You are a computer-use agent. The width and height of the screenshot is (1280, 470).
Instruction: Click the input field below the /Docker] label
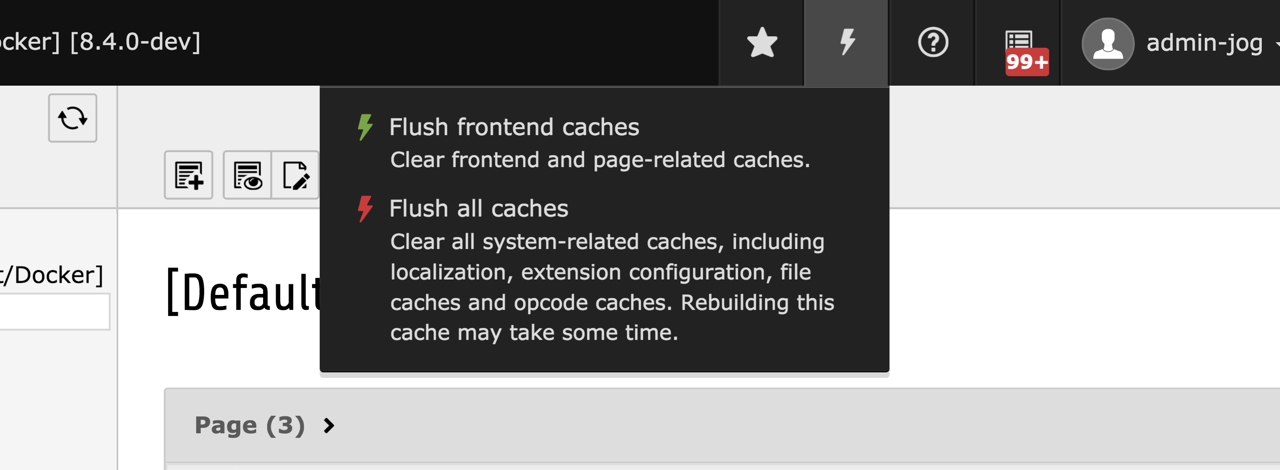pyautogui.click(x=55, y=311)
